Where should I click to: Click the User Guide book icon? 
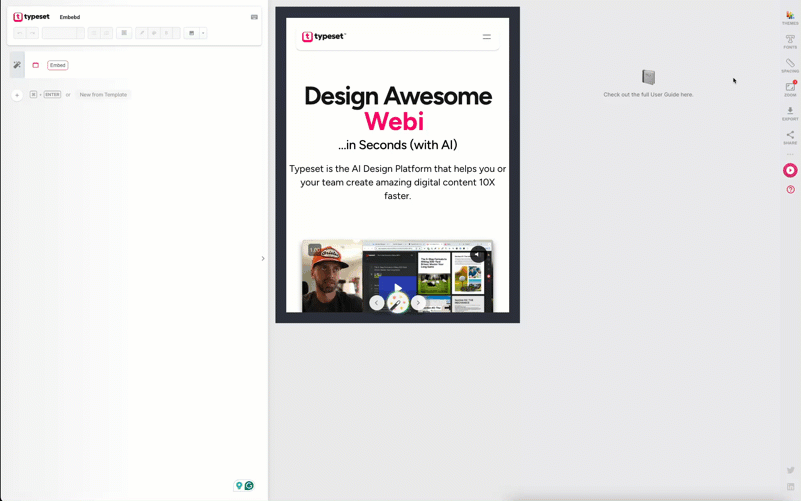[x=648, y=77]
